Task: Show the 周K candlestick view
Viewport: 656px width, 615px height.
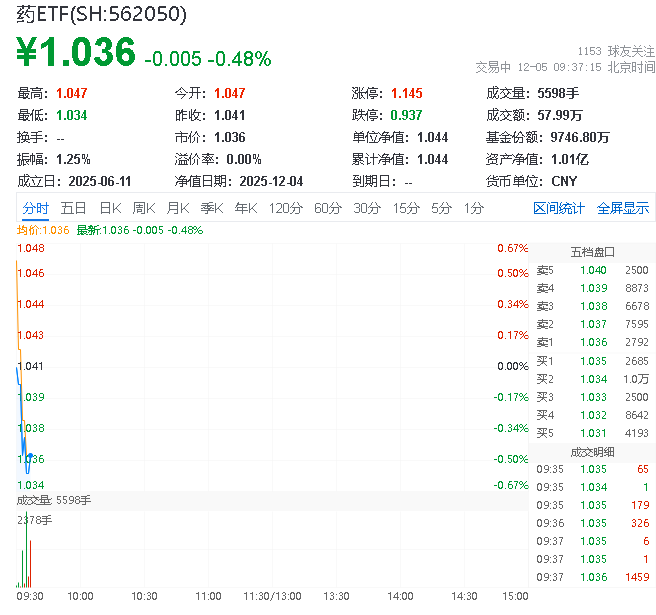Action: coord(144,208)
